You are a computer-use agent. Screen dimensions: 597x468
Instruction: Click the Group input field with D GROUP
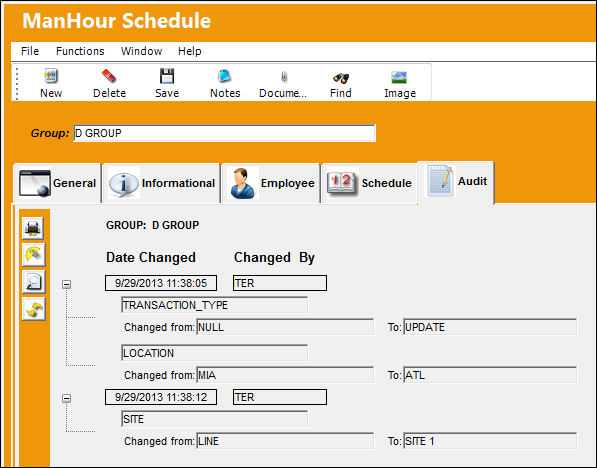pyautogui.click(x=224, y=133)
